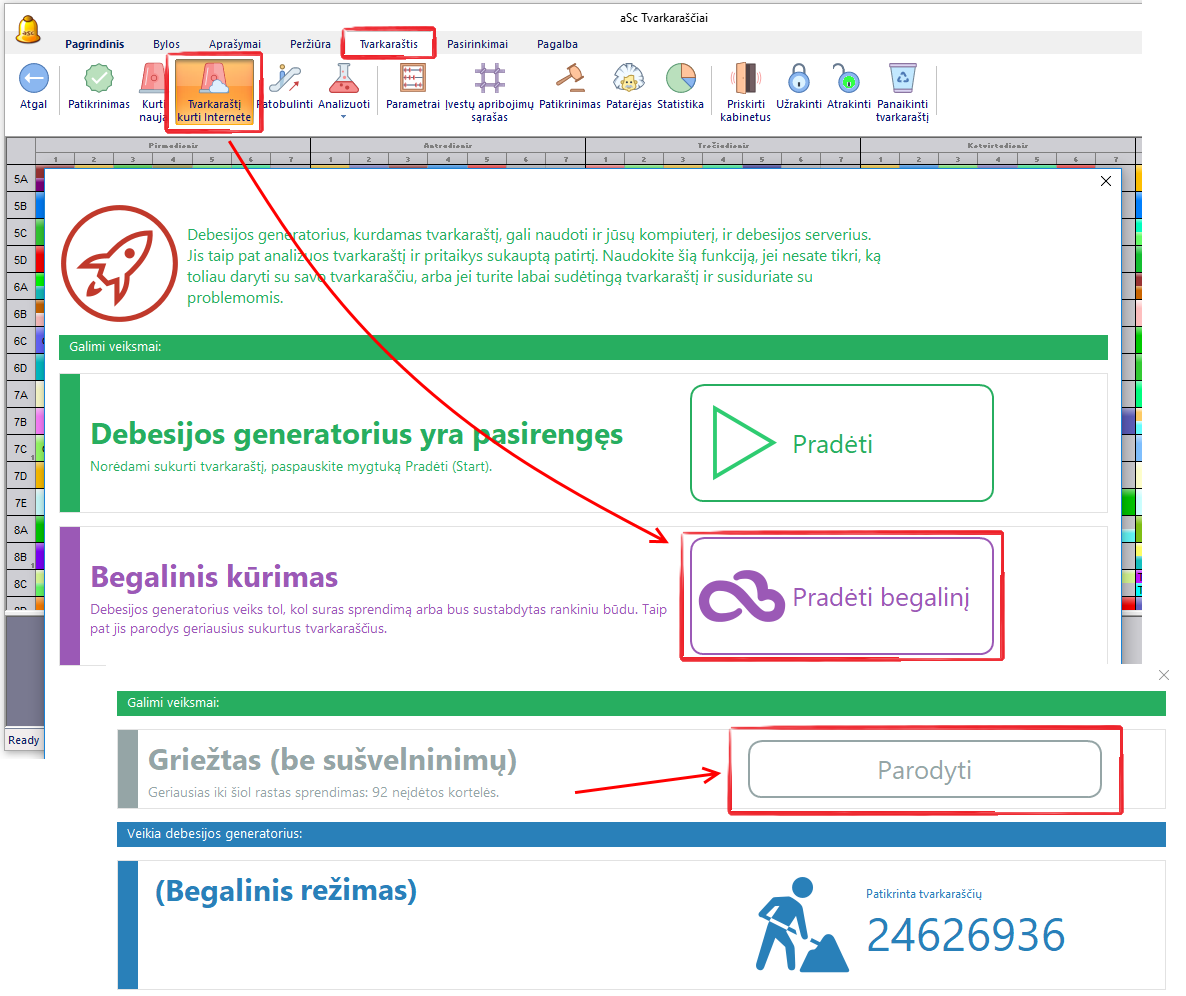Screen dimensions: 1186x996
Task: Click the Patobulinti escalator icon
Action: pos(285,79)
